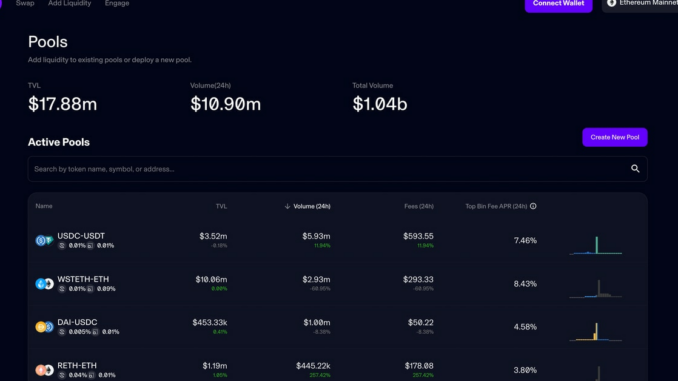Click the down-arrow sort icon beside Volume
The width and height of the screenshot is (678, 381).
pyautogui.click(x=287, y=206)
